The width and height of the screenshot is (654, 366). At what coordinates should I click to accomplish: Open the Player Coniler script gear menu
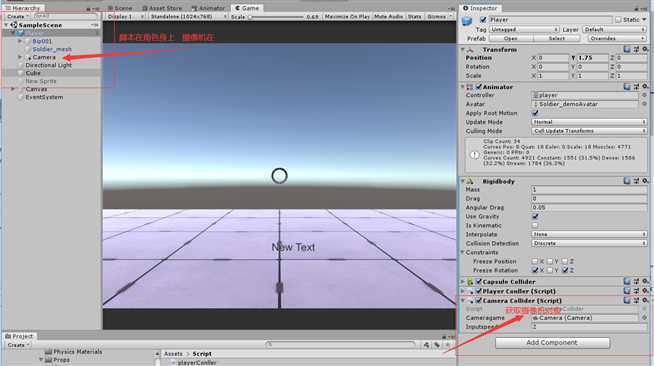[645, 291]
